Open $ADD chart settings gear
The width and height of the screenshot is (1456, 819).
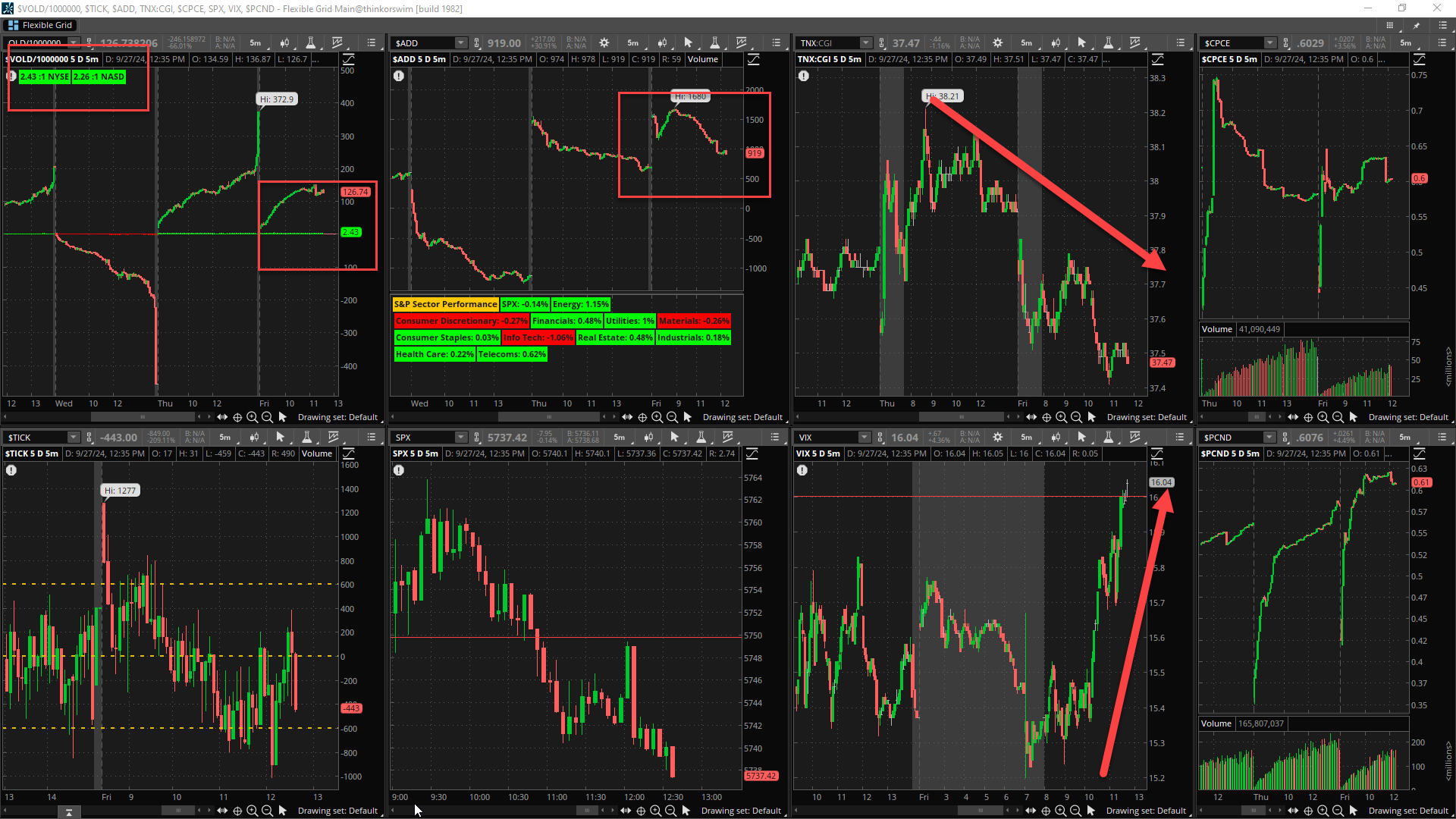pos(604,43)
